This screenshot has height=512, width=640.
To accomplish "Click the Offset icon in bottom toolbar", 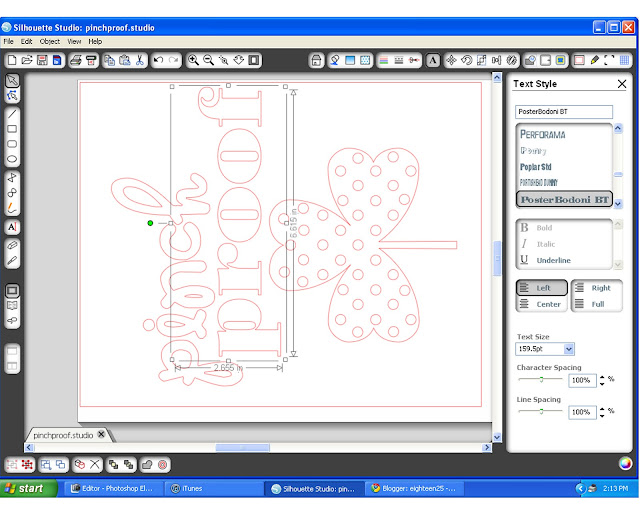I will click(x=162, y=465).
